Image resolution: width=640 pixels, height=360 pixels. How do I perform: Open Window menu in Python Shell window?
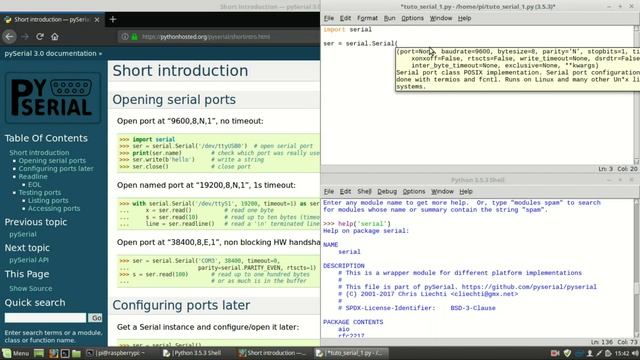tap(442, 191)
